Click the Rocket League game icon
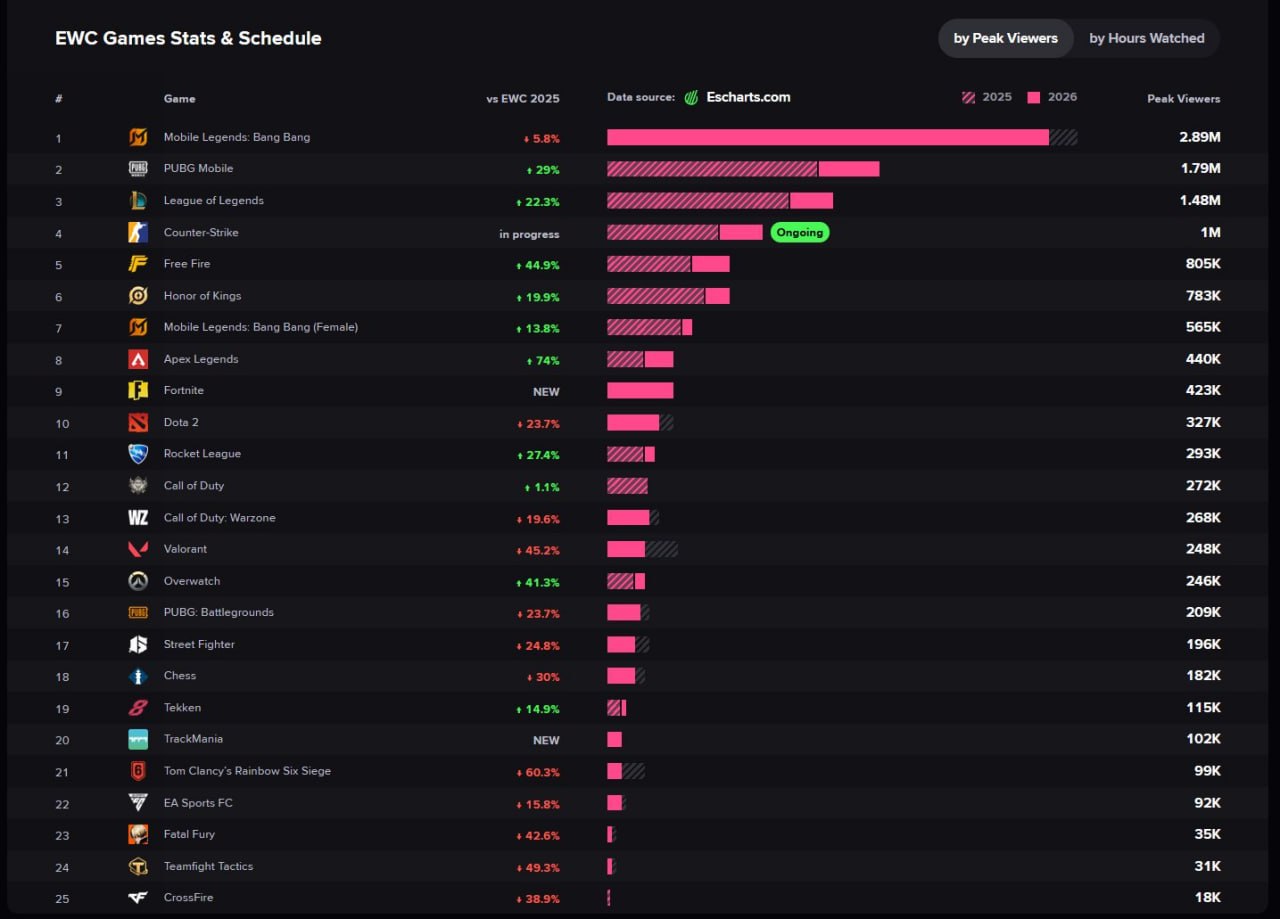This screenshot has height=919, width=1280. (138, 454)
